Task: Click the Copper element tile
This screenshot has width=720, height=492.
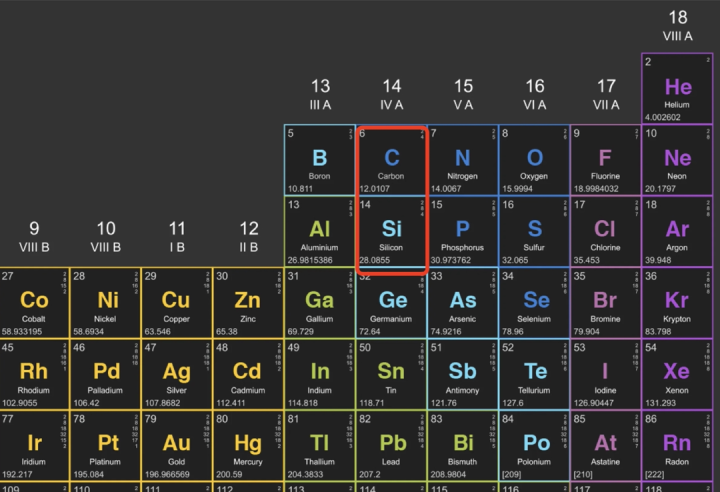Action: coord(177,303)
